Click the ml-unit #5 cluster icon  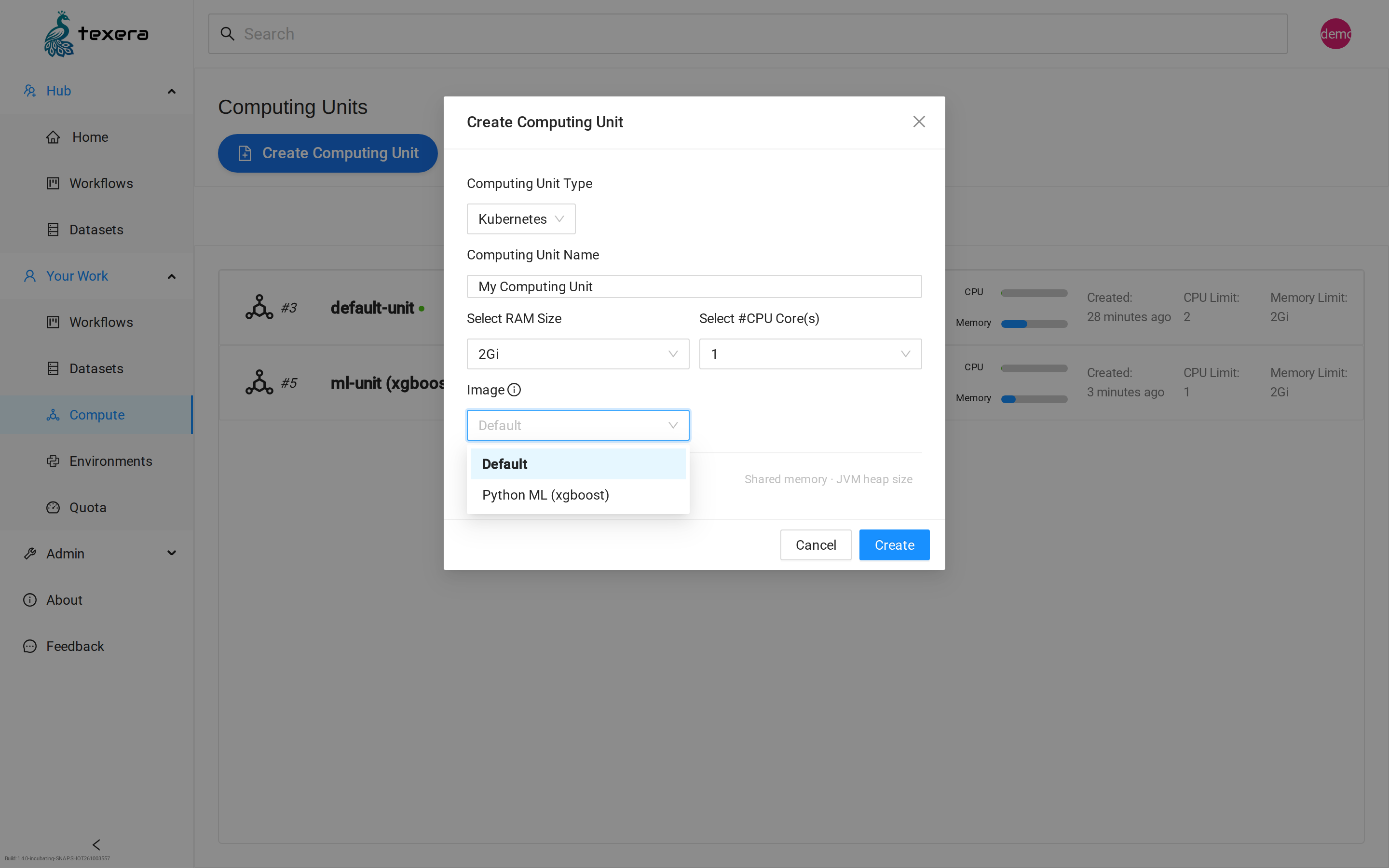(259, 382)
